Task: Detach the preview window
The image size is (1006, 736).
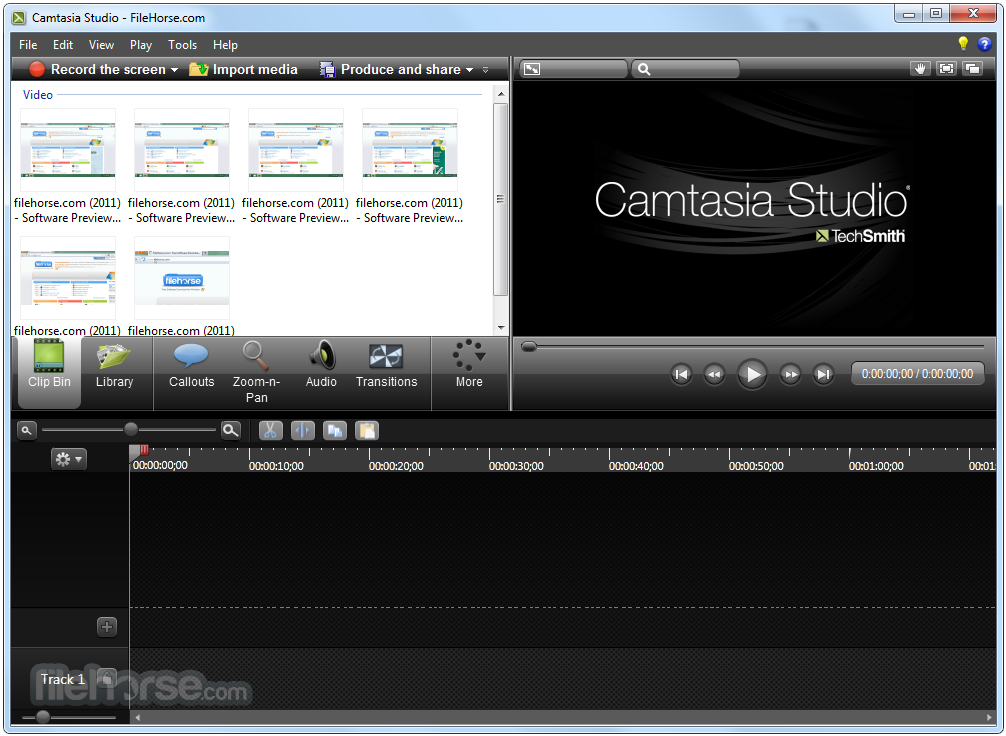Action: (x=973, y=69)
